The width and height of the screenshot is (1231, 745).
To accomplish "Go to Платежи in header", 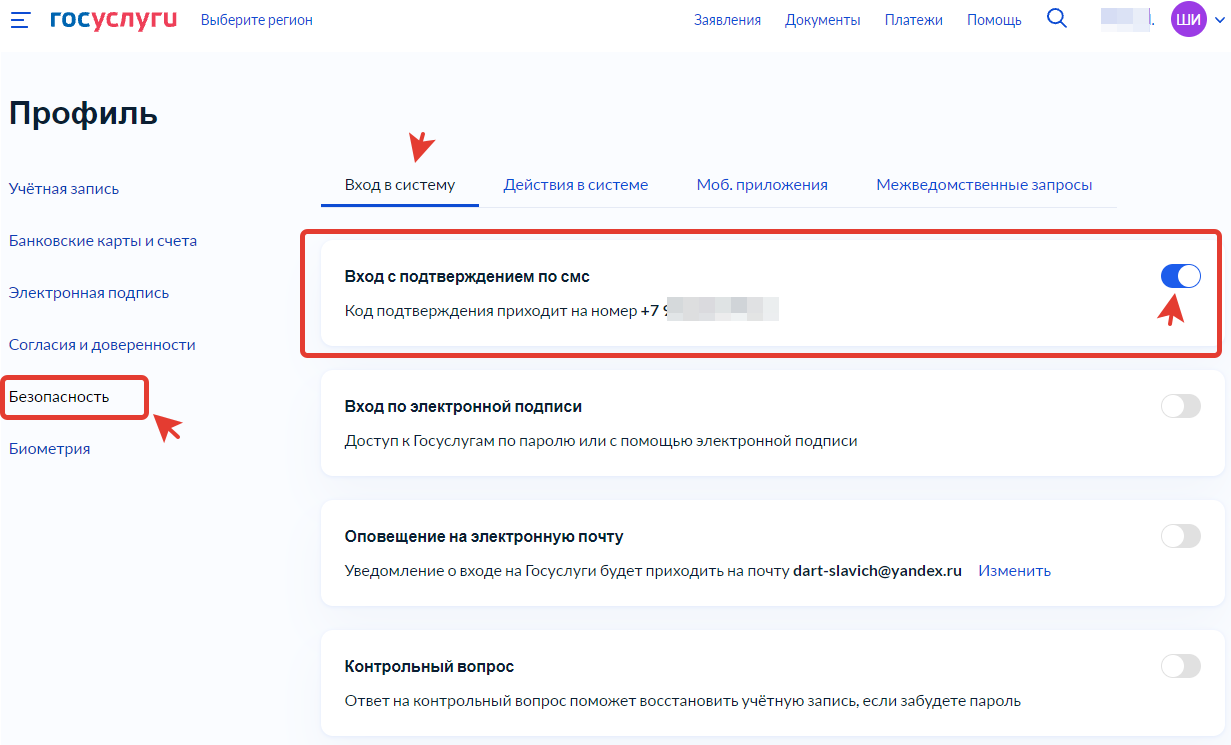I will point(913,20).
